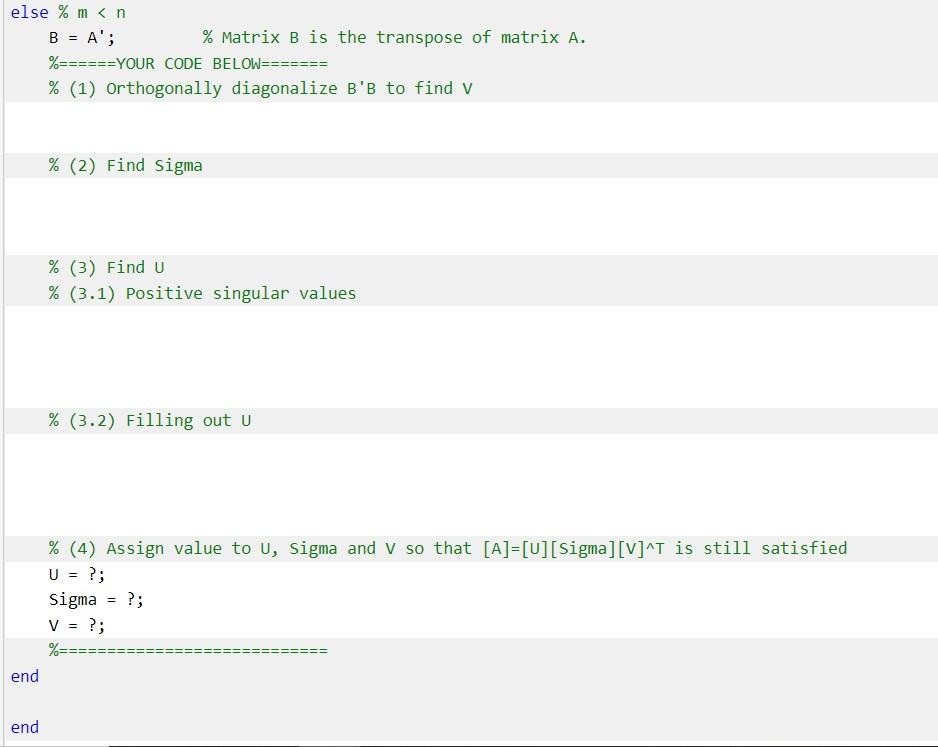938x747 pixels.
Task: Click the line containing B = A';
Action: (80, 38)
